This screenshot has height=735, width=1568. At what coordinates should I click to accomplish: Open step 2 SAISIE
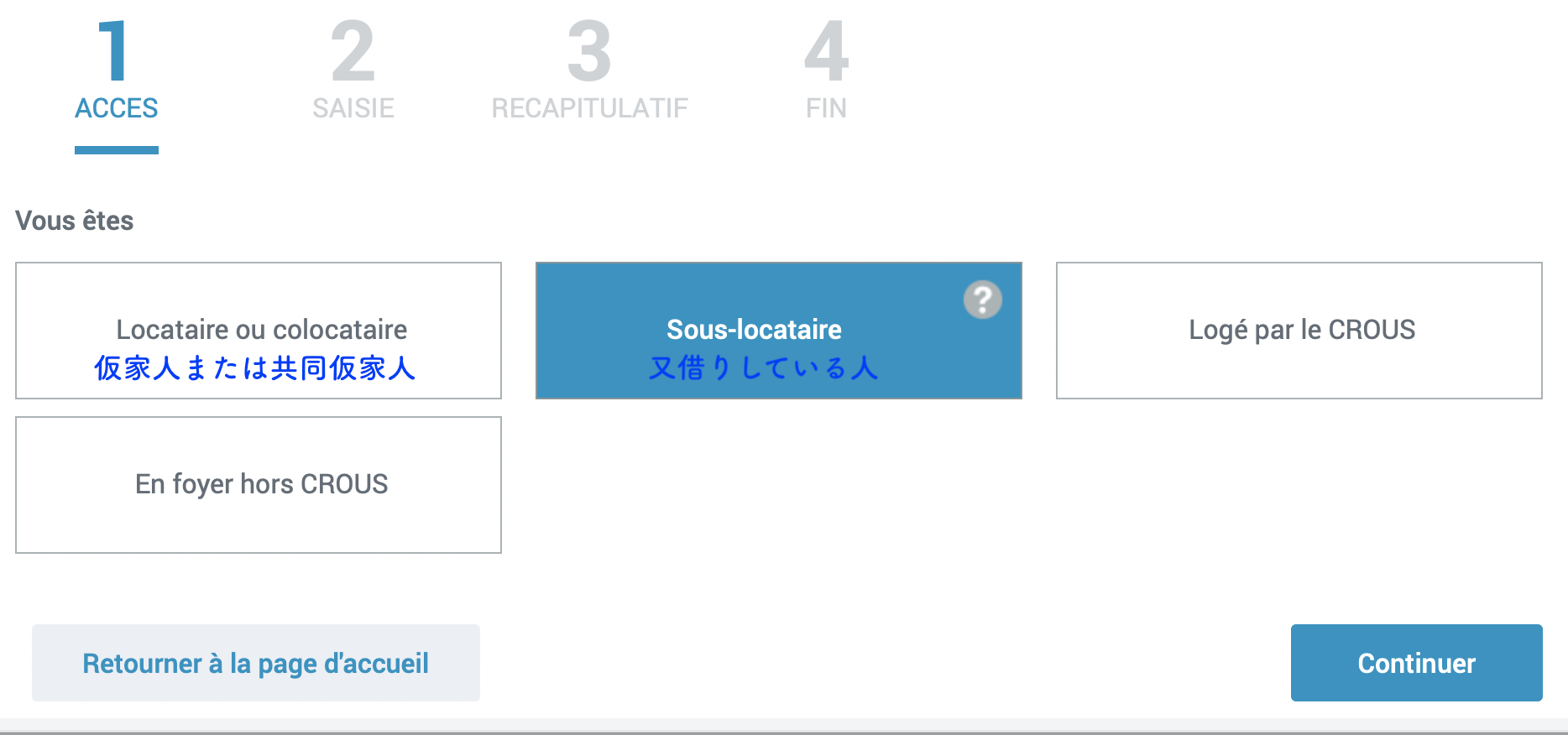[353, 108]
